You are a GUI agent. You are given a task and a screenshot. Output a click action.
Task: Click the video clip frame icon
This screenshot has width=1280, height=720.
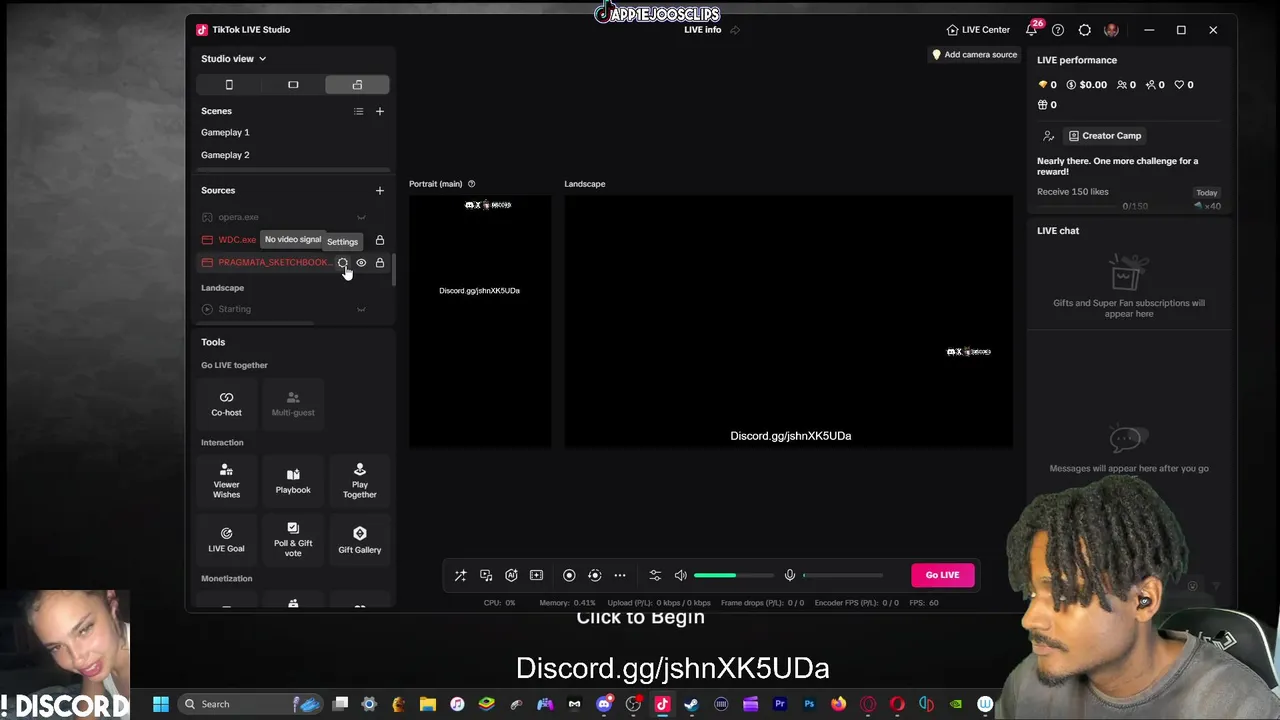coord(537,575)
